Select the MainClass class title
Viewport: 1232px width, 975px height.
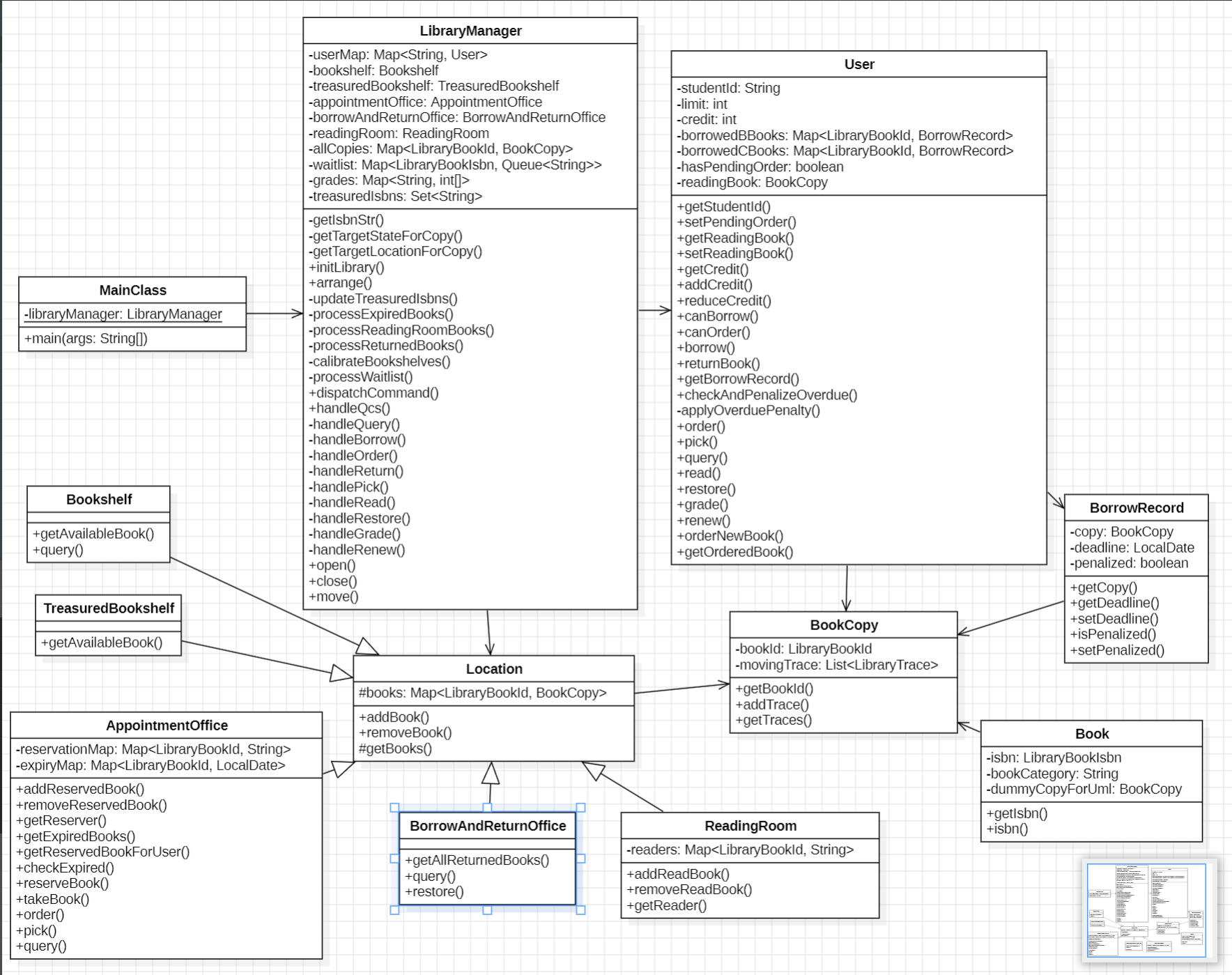point(132,290)
